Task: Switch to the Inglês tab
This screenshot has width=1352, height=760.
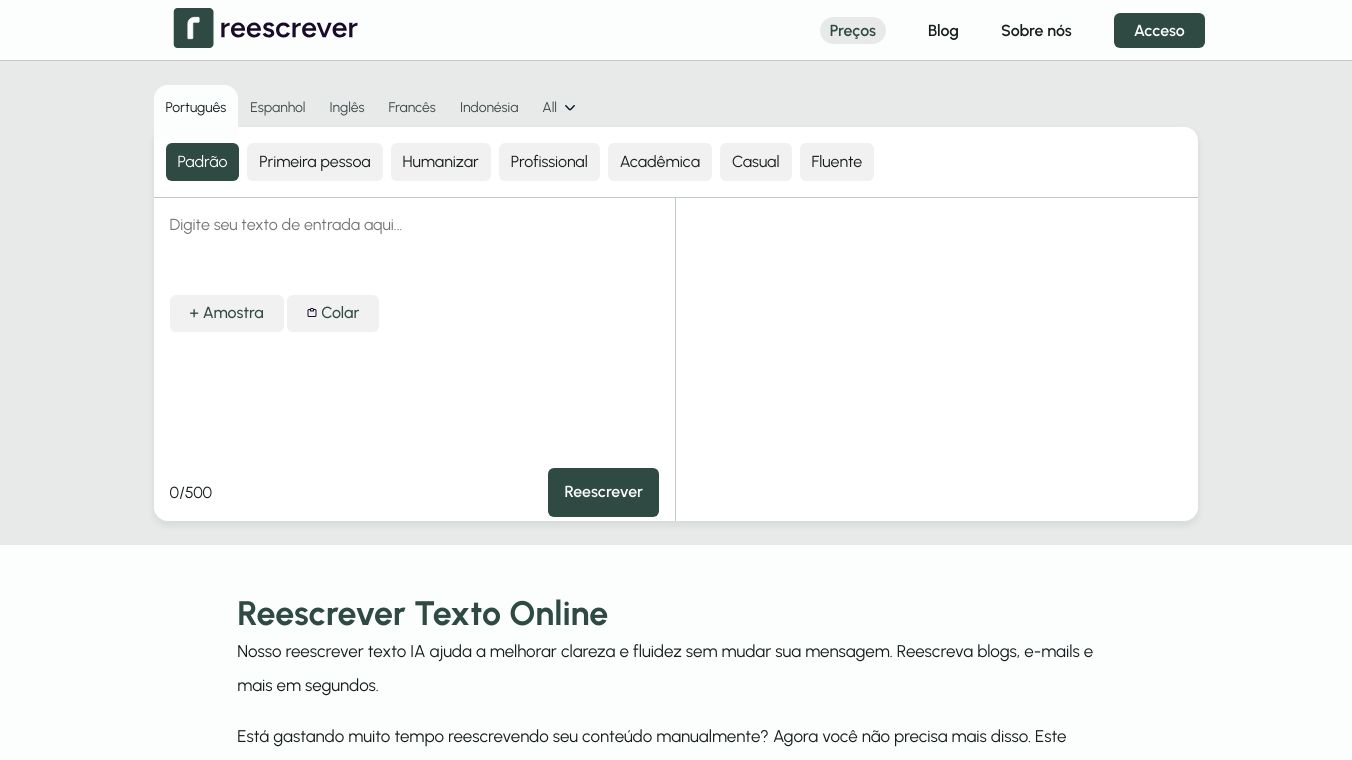Action: tap(347, 107)
